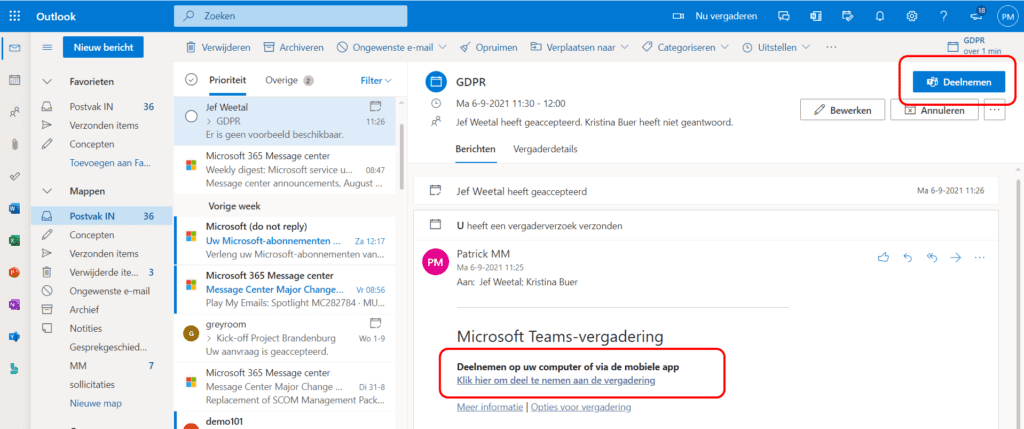1024x429 pixels.
Task: Open the MM folder
Action: click(x=101, y=366)
